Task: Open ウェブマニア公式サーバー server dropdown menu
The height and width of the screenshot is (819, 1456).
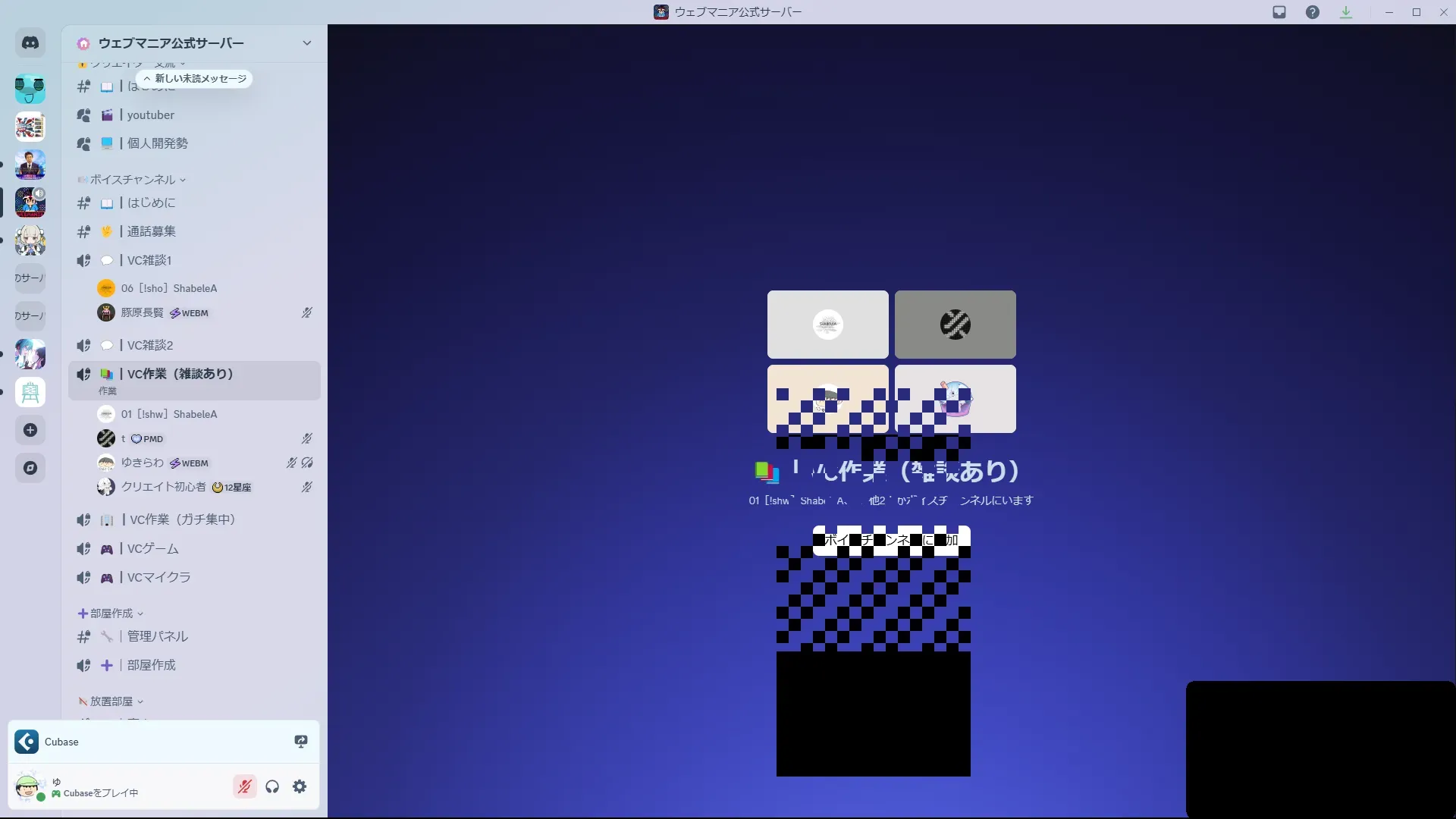Action: click(306, 43)
